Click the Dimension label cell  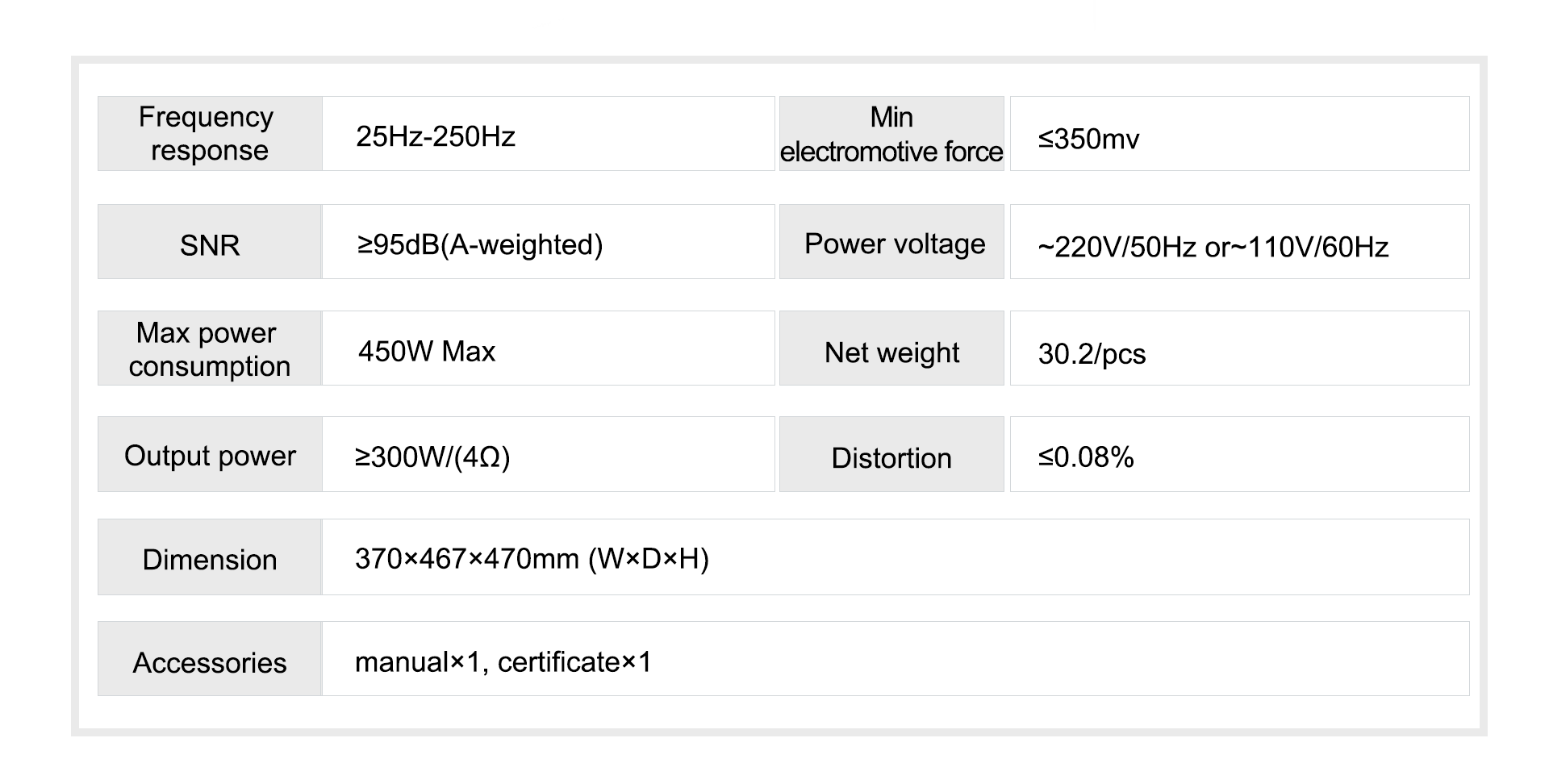point(209,560)
